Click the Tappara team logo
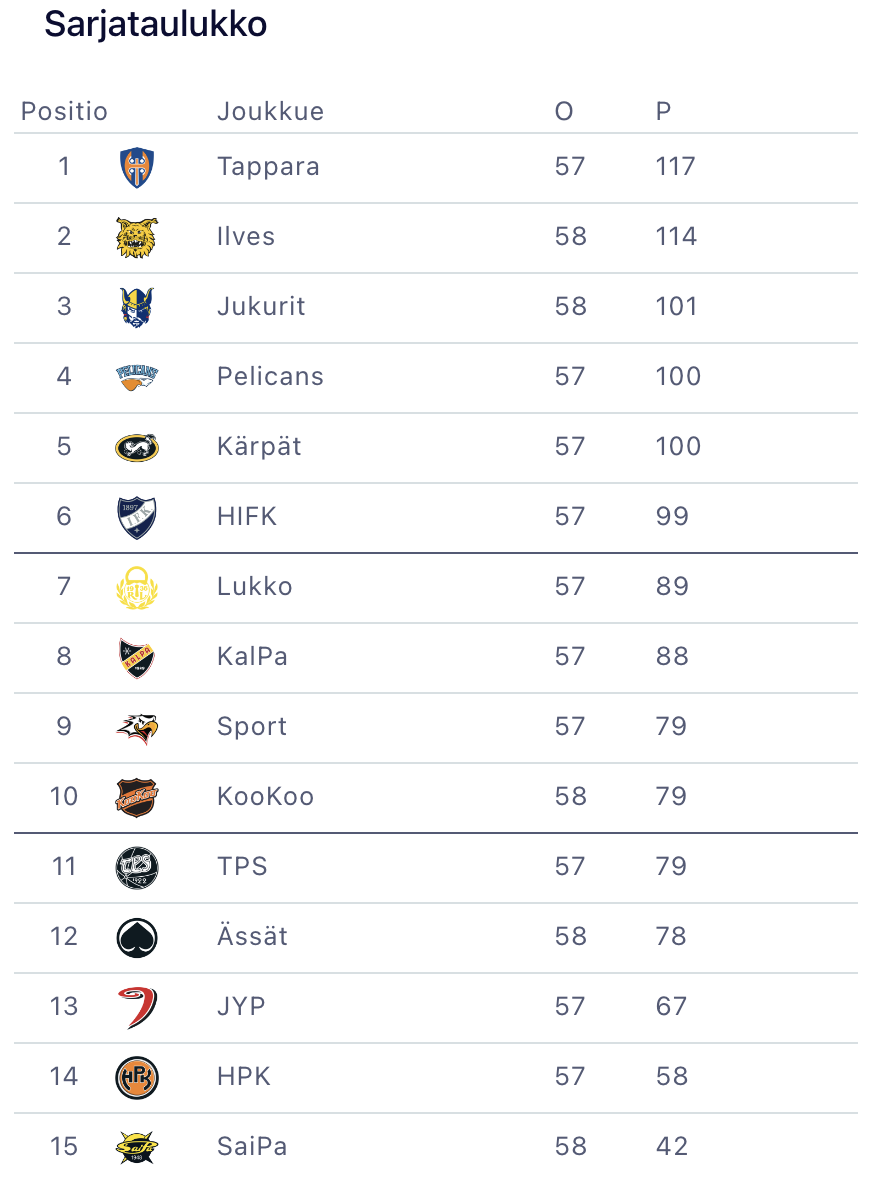Screen dimensions: 872x1188 click(x=137, y=167)
